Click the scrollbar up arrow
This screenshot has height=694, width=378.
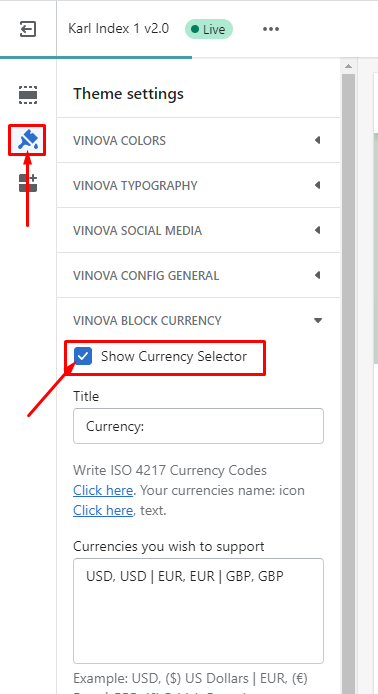point(348,66)
